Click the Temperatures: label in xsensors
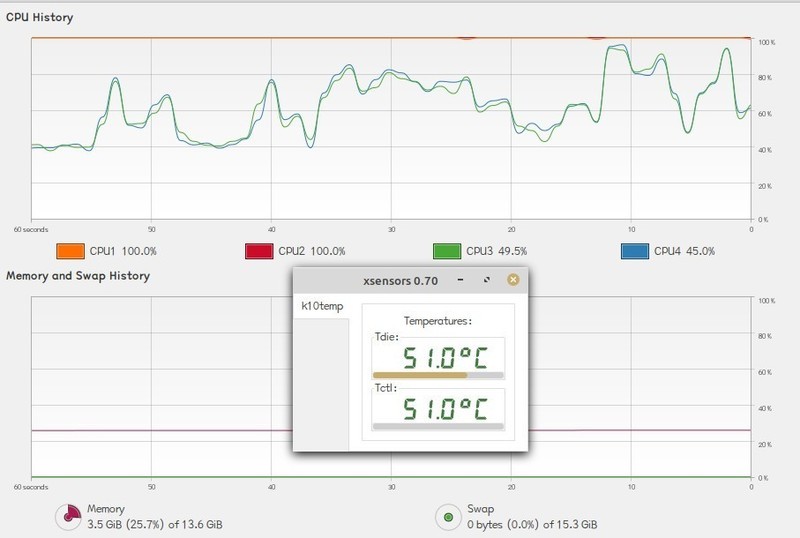Screen dimensions: 800x538 coord(438,321)
